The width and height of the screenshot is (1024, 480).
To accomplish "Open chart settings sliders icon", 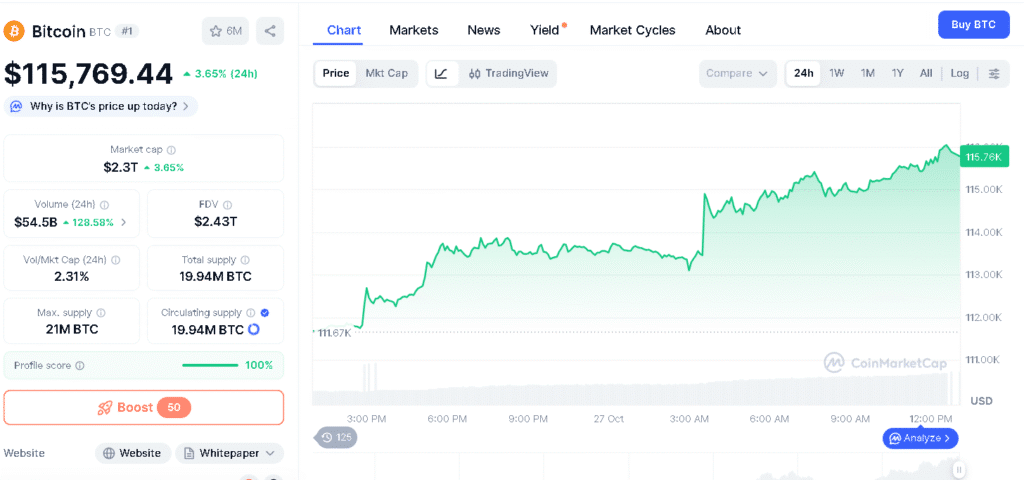I will (x=994, y=73).
